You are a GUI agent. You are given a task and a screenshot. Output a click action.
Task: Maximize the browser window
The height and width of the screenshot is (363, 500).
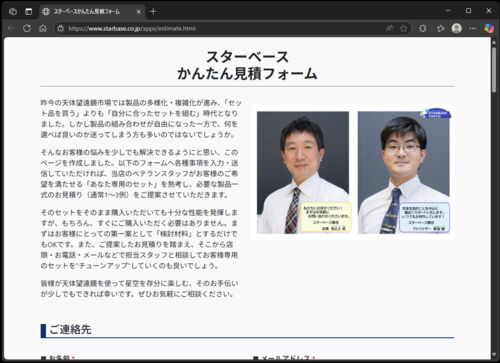click(468, 11)
